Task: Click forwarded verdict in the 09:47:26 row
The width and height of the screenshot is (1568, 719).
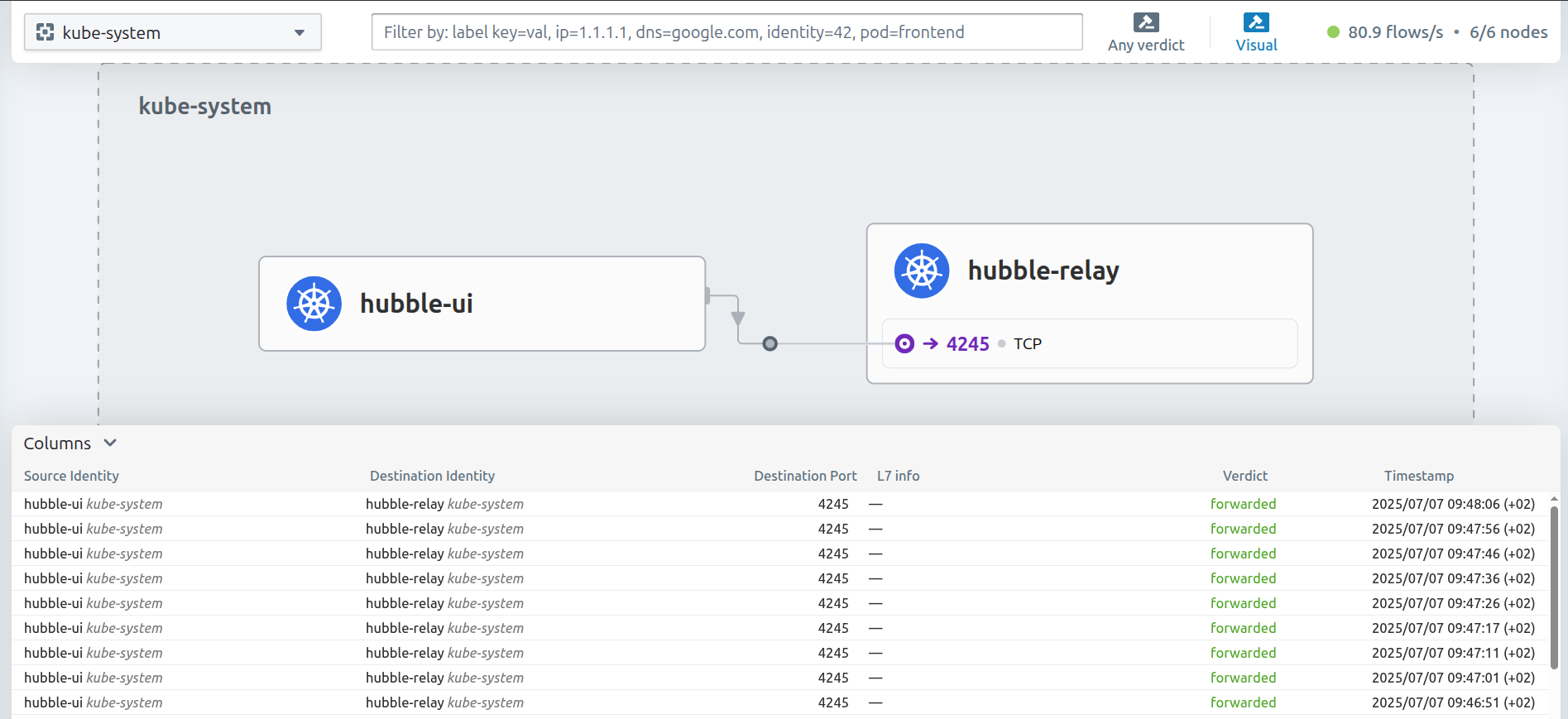Action: coord(1243,603)
